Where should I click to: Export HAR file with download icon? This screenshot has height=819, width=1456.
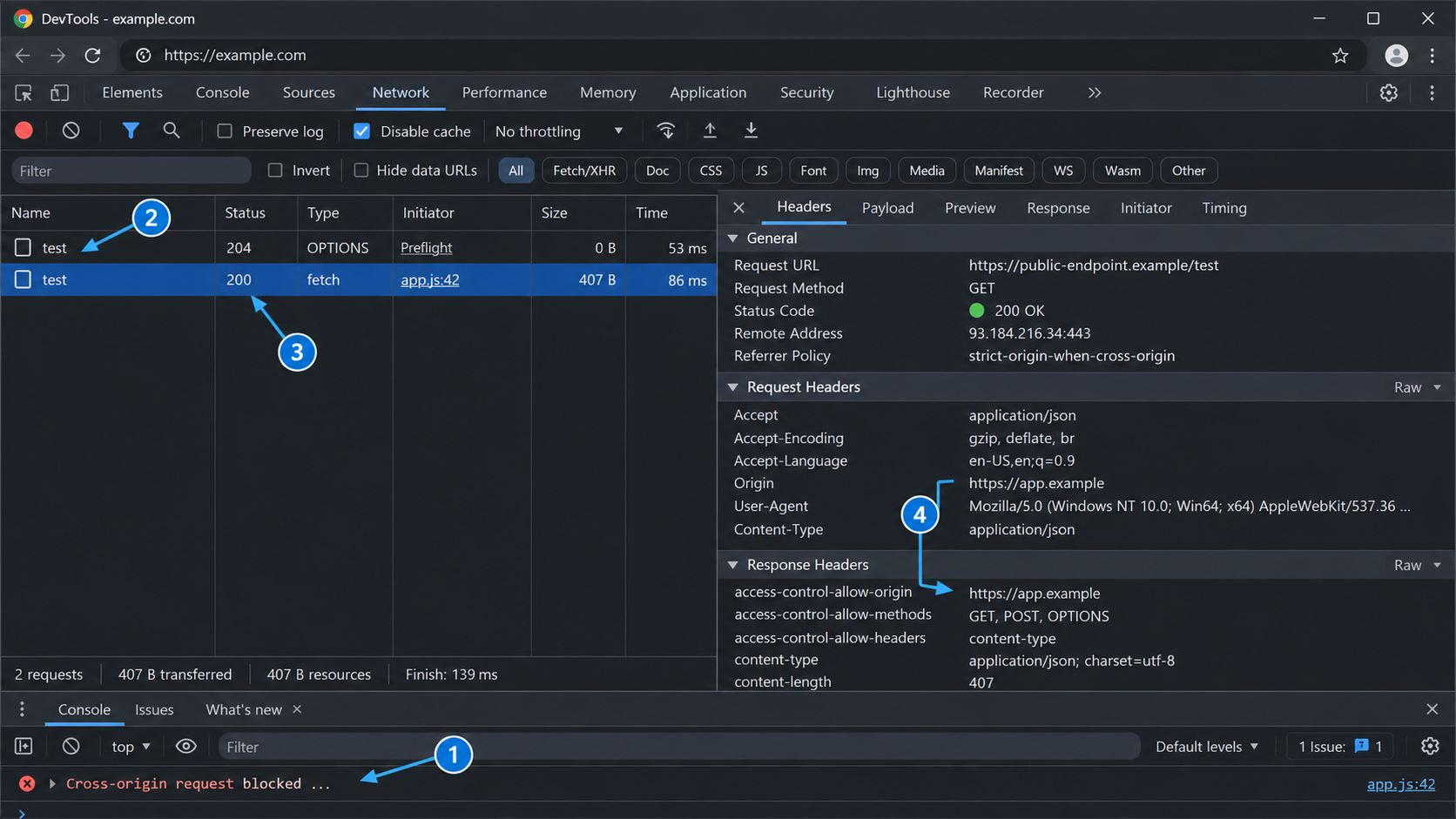[x=751, y=131]
